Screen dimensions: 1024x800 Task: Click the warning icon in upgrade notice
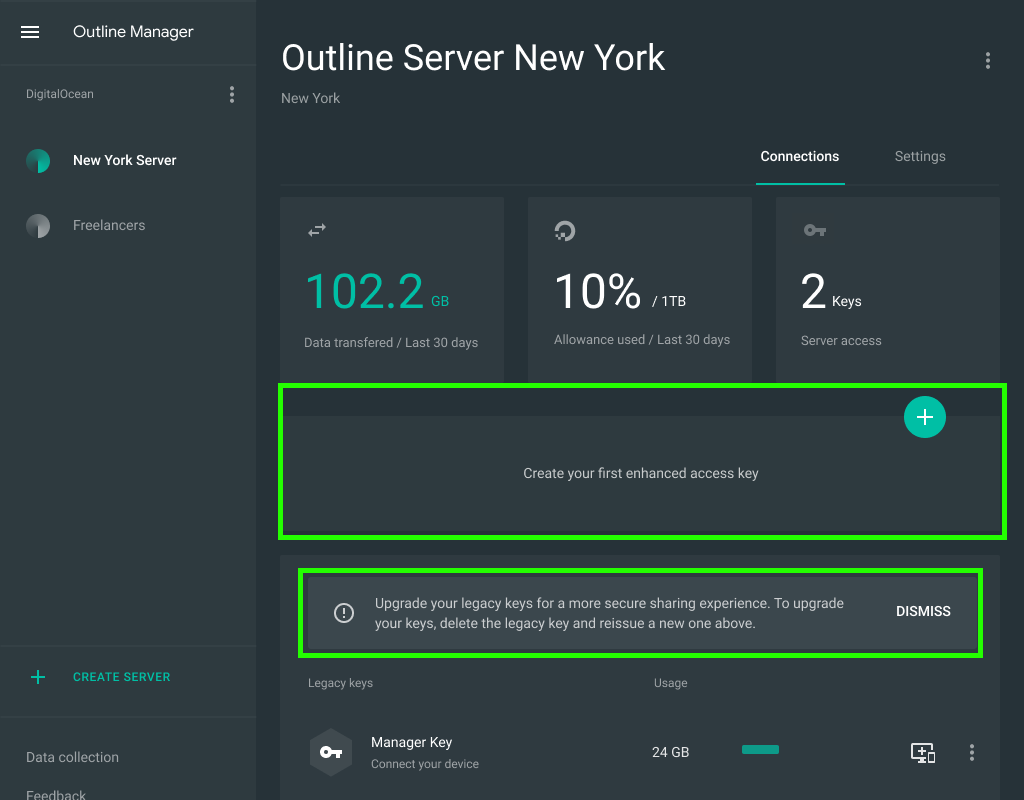pyautogui.click(x=344, y=613)
